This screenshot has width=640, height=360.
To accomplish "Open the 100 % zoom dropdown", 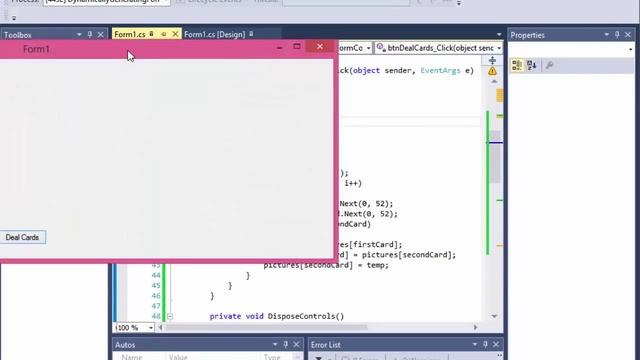I will pyautogui.click(x=151, y=328).
